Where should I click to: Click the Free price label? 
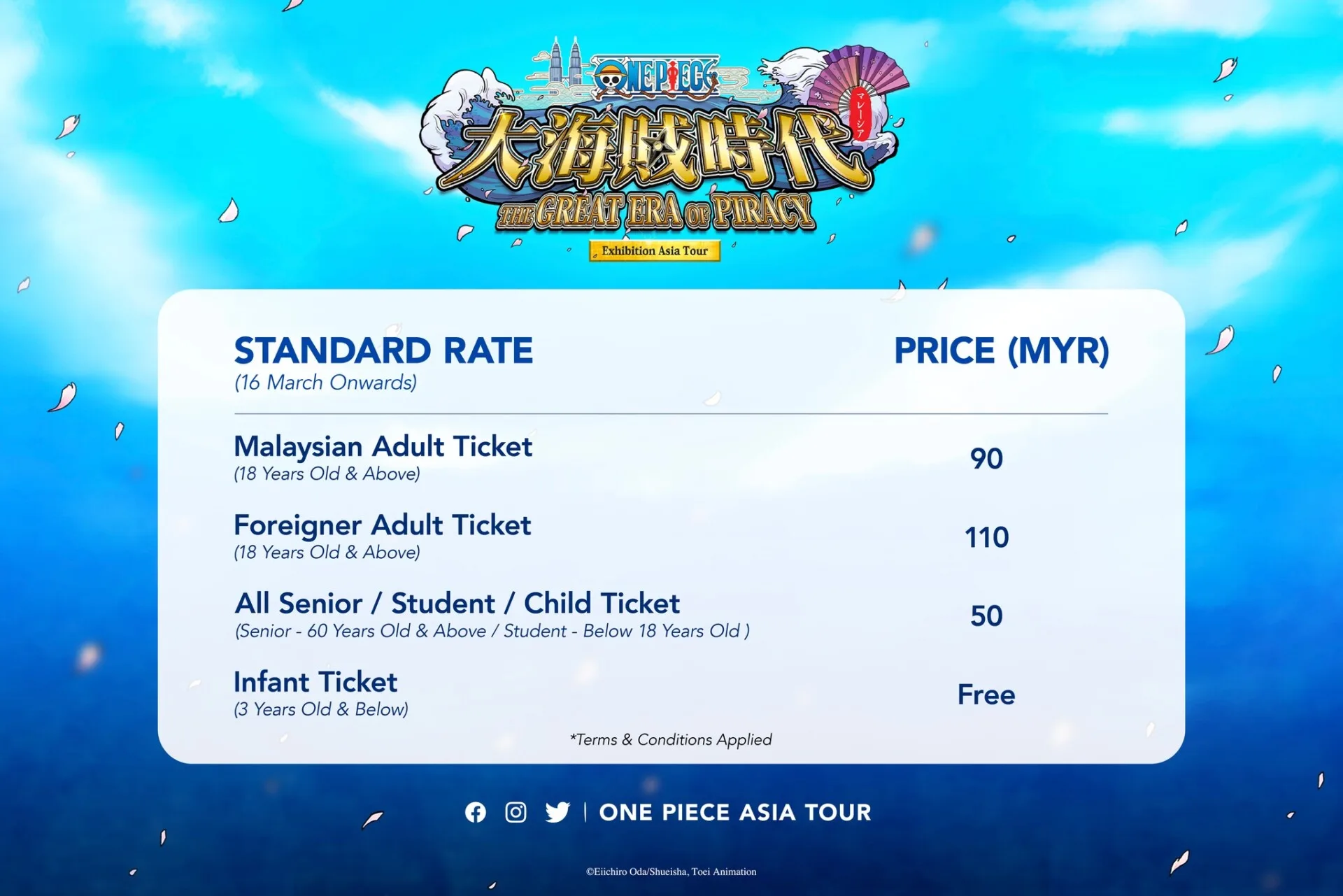click(986, 695)
